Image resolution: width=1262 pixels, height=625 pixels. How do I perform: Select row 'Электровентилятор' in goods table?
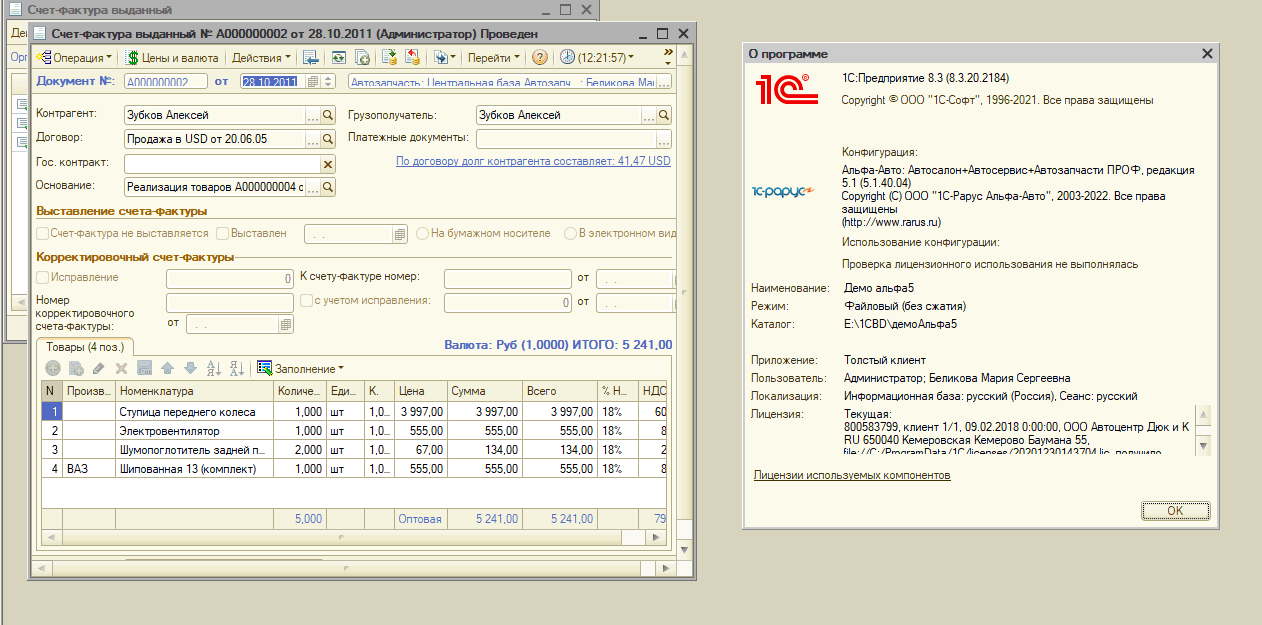click(353, 431)
